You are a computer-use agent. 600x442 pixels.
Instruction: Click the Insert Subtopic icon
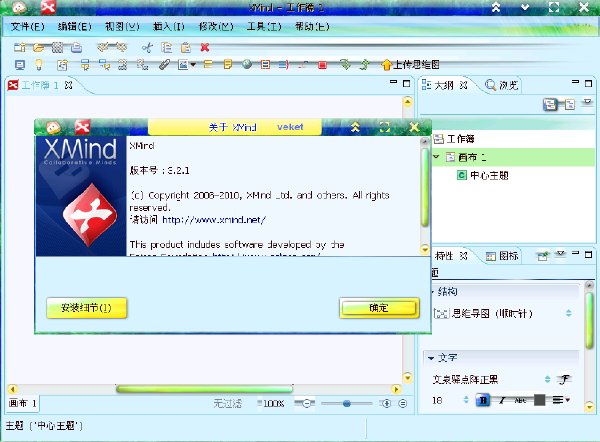[104, 65]
